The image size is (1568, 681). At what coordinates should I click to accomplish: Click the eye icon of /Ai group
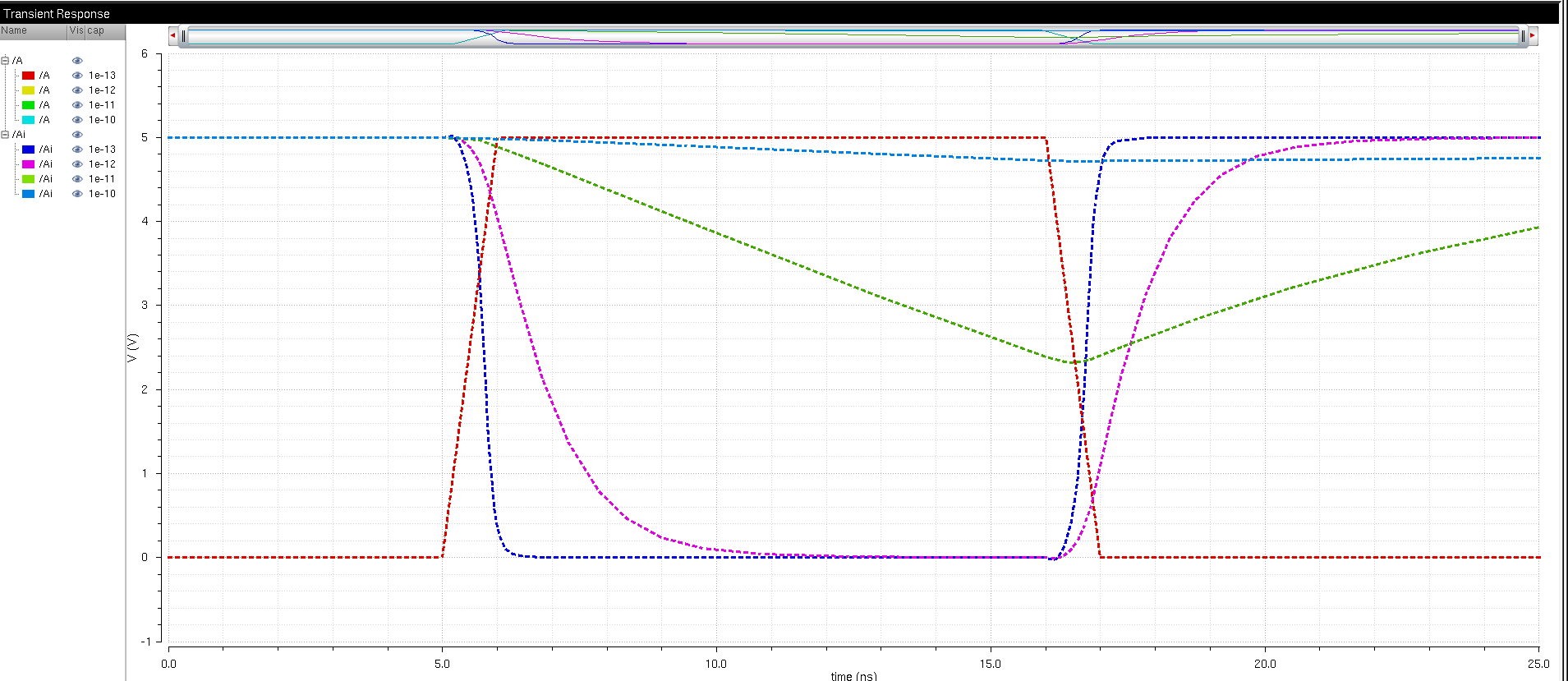tap(77, 135)
